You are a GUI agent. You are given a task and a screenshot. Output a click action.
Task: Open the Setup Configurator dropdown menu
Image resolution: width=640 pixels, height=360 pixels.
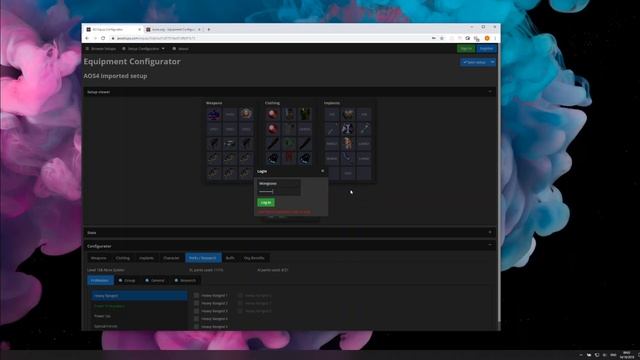click(x=143, y=49)
